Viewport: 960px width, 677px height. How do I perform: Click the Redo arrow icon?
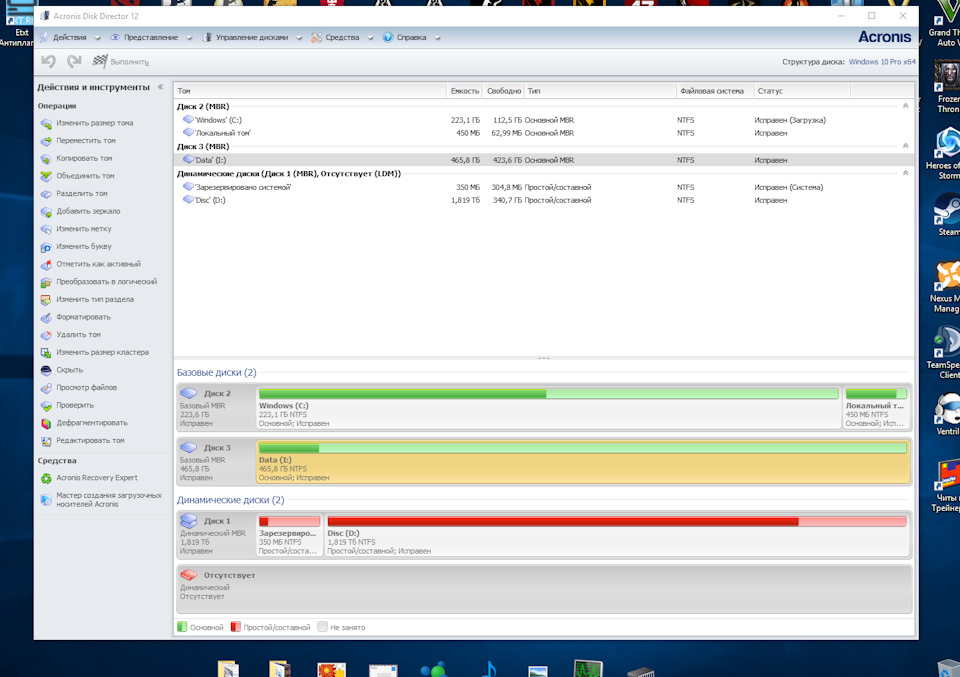tap(74, 61)
